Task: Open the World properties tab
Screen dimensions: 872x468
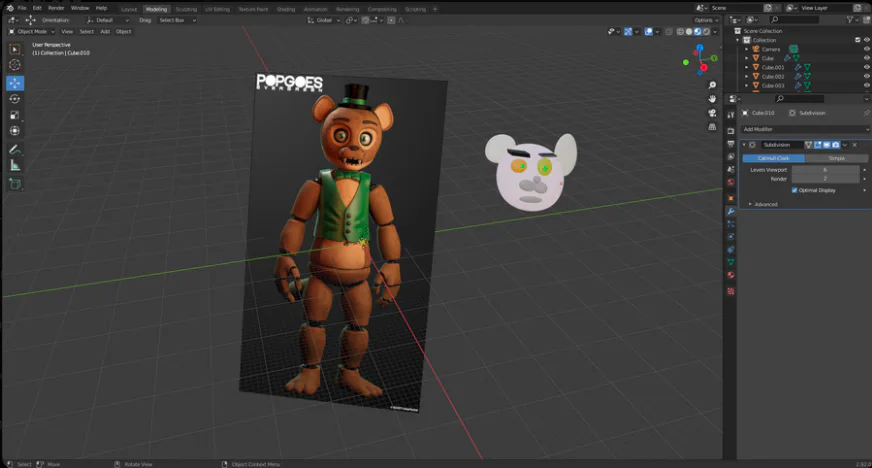Action: (x=731, y=182)
